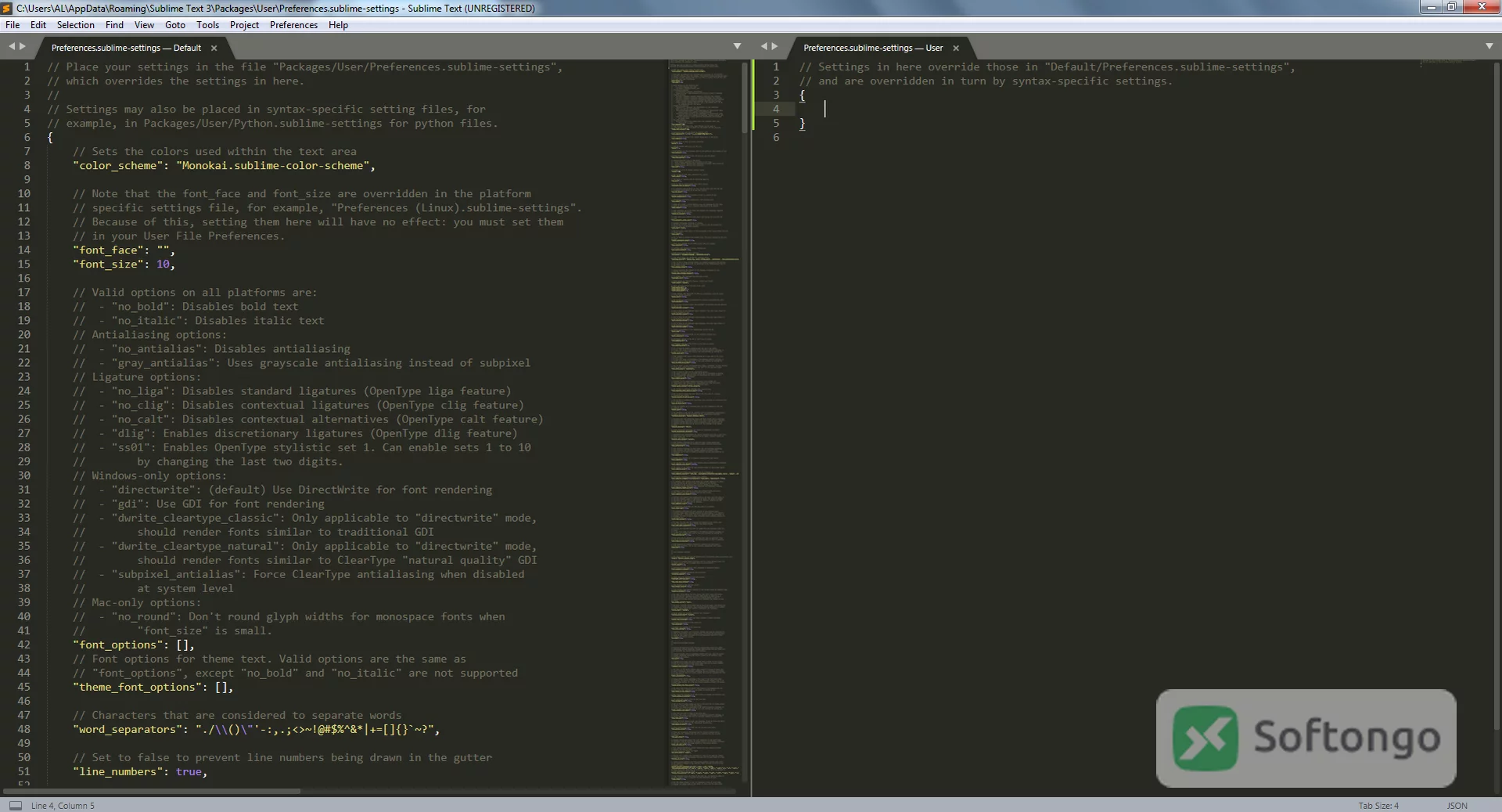
Task: Open the View menu
Action: 145,25
